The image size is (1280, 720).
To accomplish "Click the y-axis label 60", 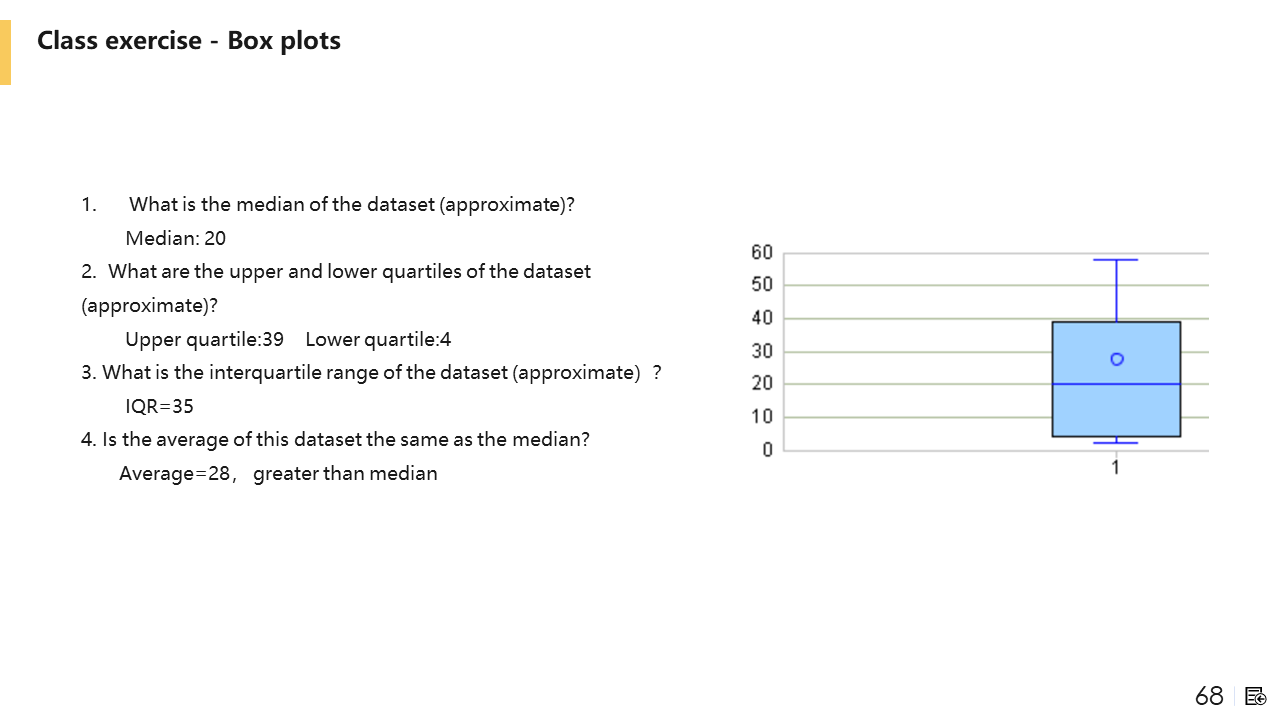I will (762, 253).
